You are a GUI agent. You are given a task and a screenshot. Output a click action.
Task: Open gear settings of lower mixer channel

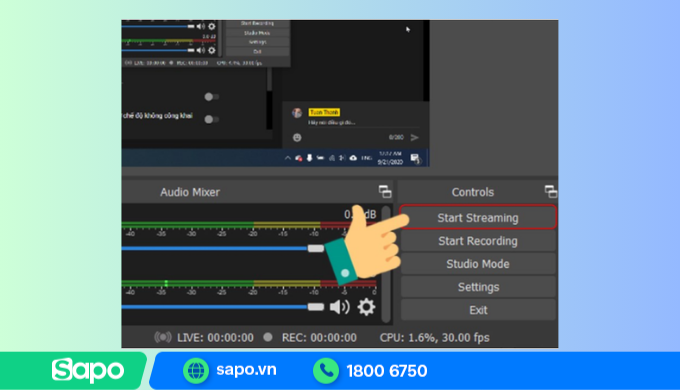point(366,307)
